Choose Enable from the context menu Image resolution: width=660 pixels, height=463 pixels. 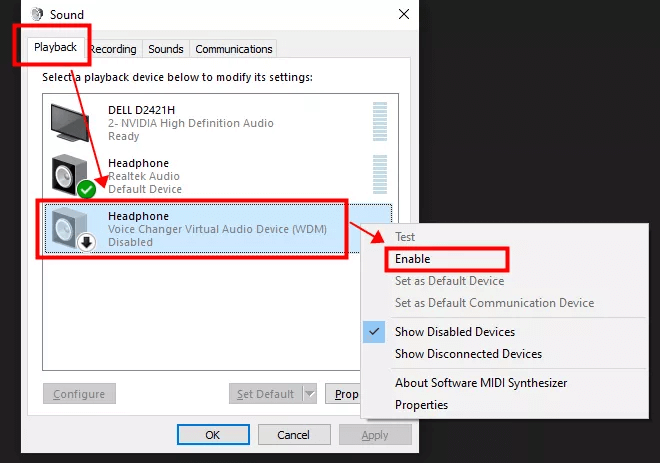[x=412, y=259]
